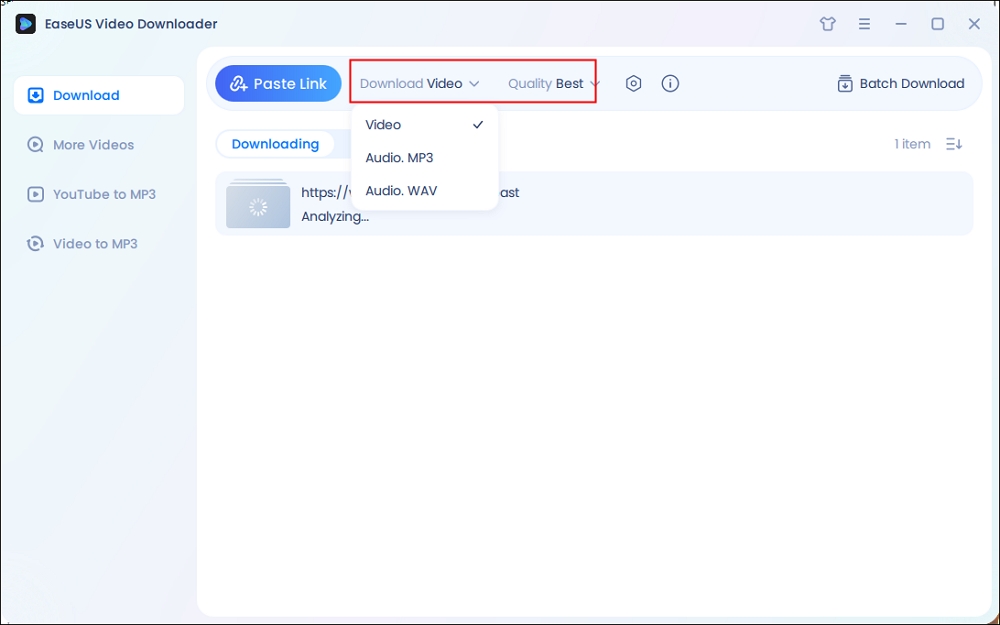Close the EaseUS Video Downloader window
The width and height of the screenshot is (1000, 625).
(x=974, y=24)
